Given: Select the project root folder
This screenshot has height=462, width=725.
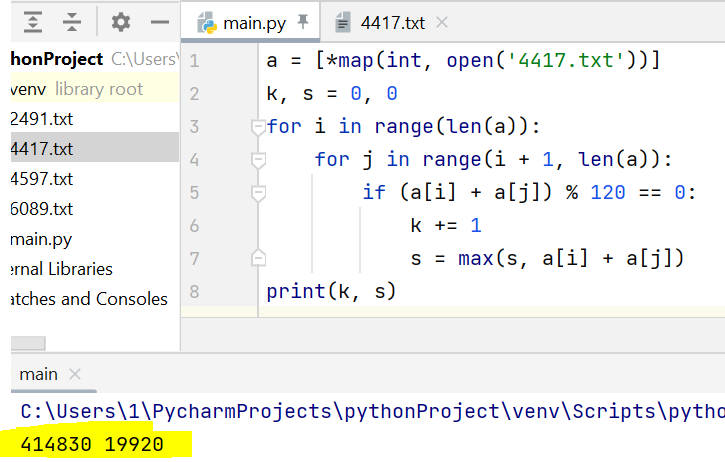Looking at the screenshot, I should pyautogui.click(x=95, y=59).
